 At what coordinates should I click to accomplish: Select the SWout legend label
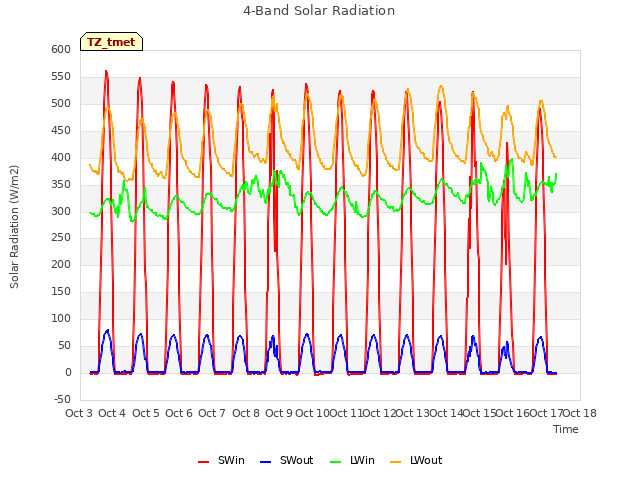[x=296, y=460]
